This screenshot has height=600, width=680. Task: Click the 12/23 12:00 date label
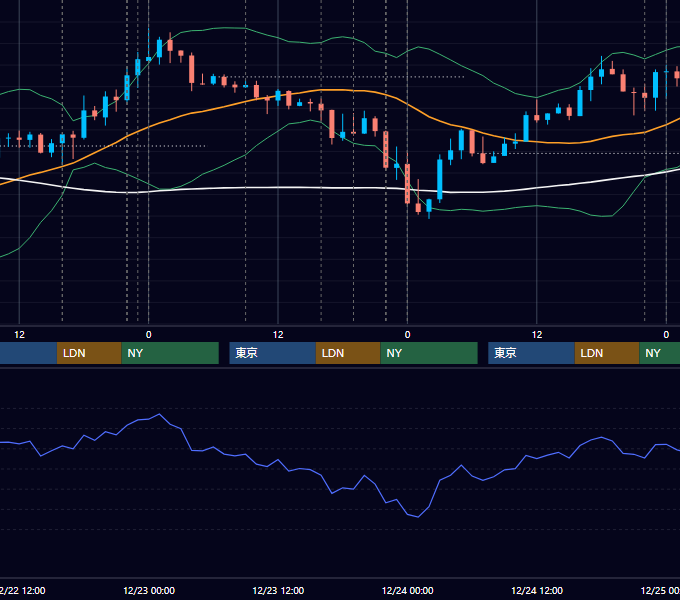278,590
